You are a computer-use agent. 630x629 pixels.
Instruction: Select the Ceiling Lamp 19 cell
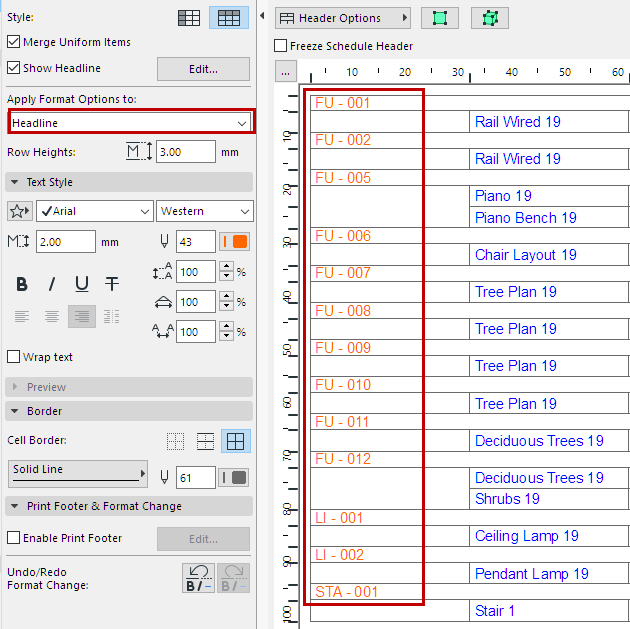click(548, 536)
